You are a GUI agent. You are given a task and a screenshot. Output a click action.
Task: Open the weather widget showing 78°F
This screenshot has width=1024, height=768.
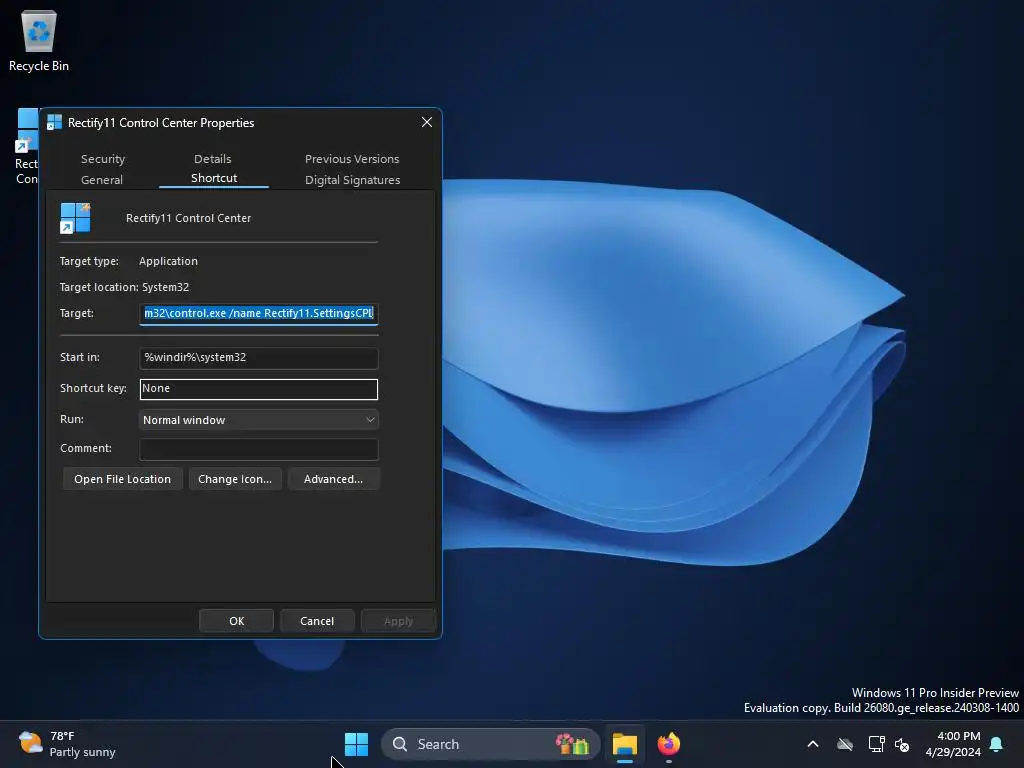(67, 744)
